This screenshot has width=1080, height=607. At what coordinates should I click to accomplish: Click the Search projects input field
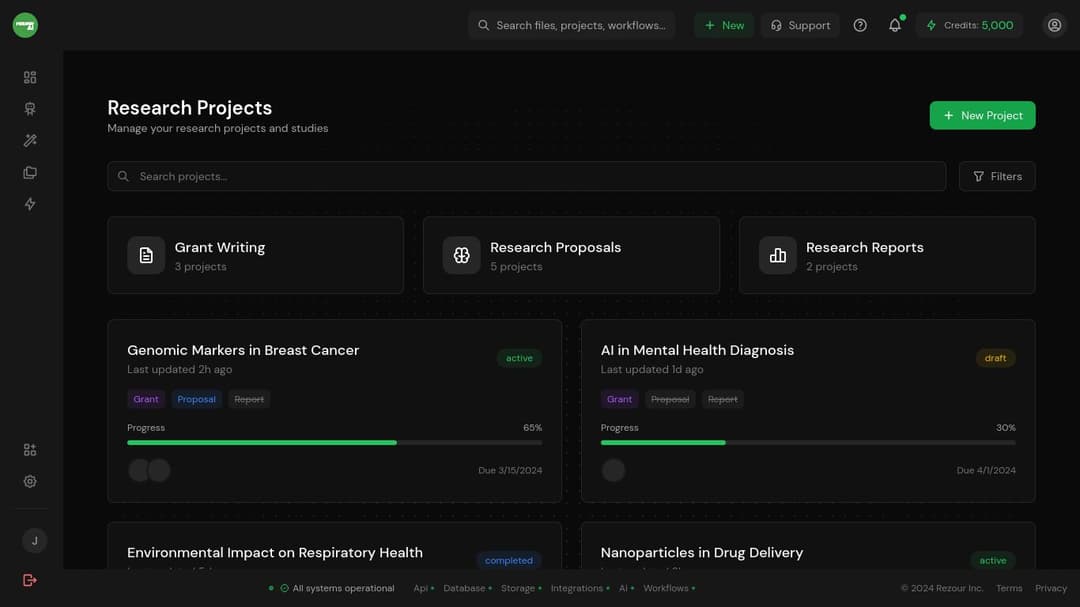click(527, 176)
